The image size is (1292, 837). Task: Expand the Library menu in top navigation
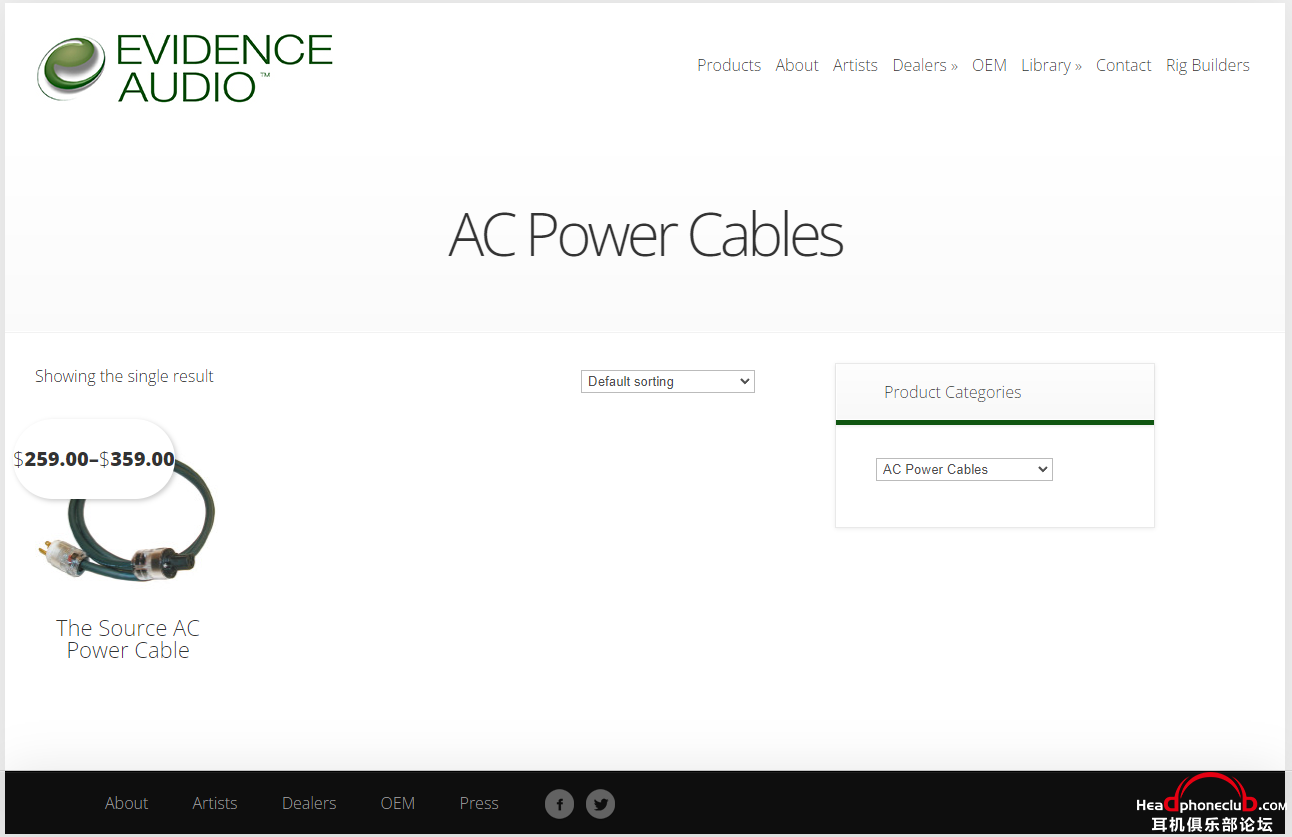(1051, 65)
